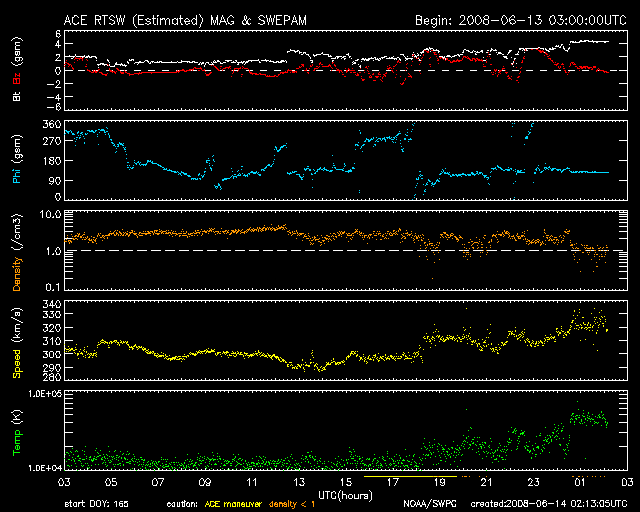The image size is (640, 512).
Task: Click the 'NOAA/SWPC' credit text
Action: 430,504
